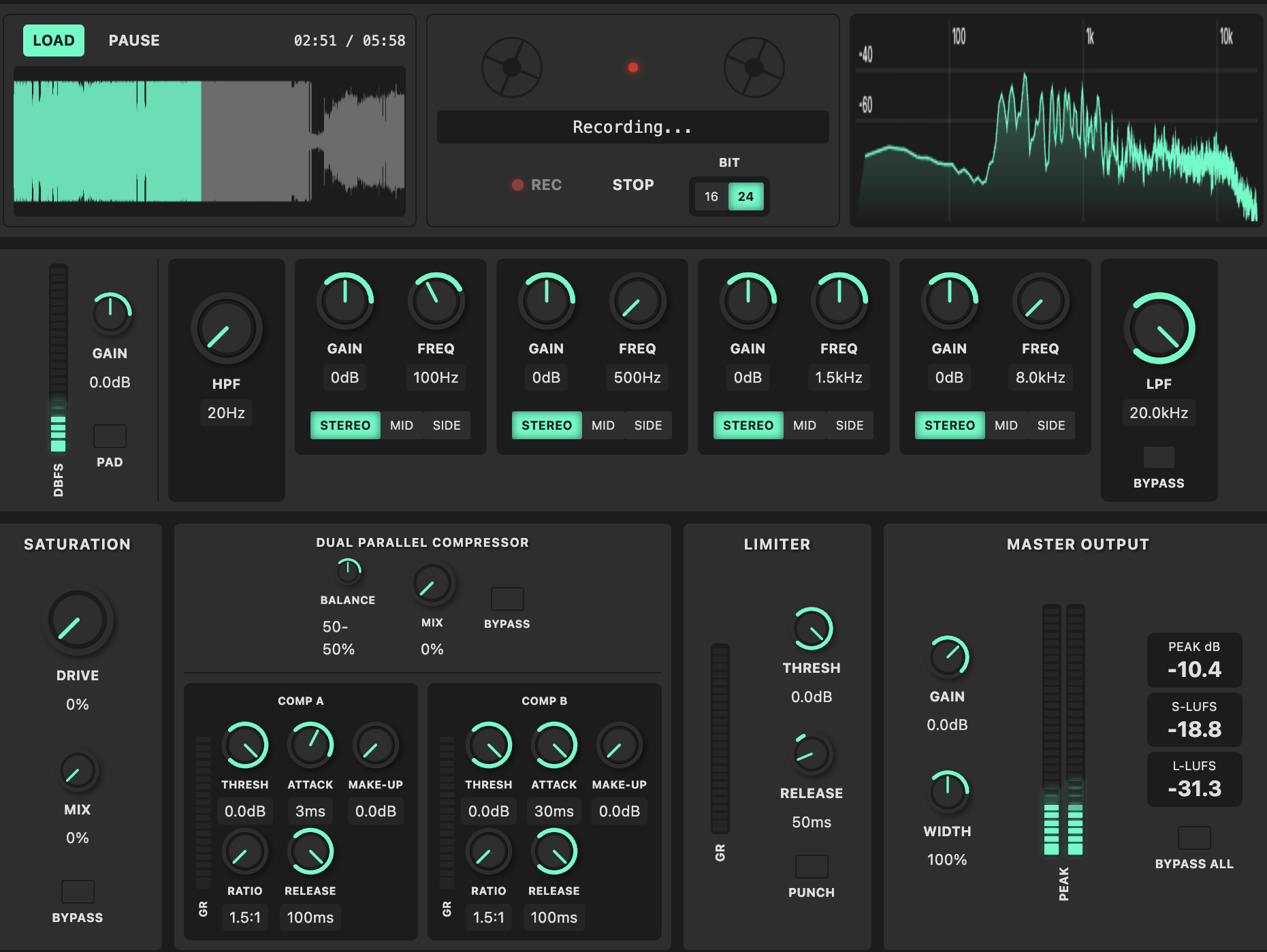The image size is (1267, 952).
Task: Switch 100Hz band to MID mode
Action: click(x=401, y=426)
